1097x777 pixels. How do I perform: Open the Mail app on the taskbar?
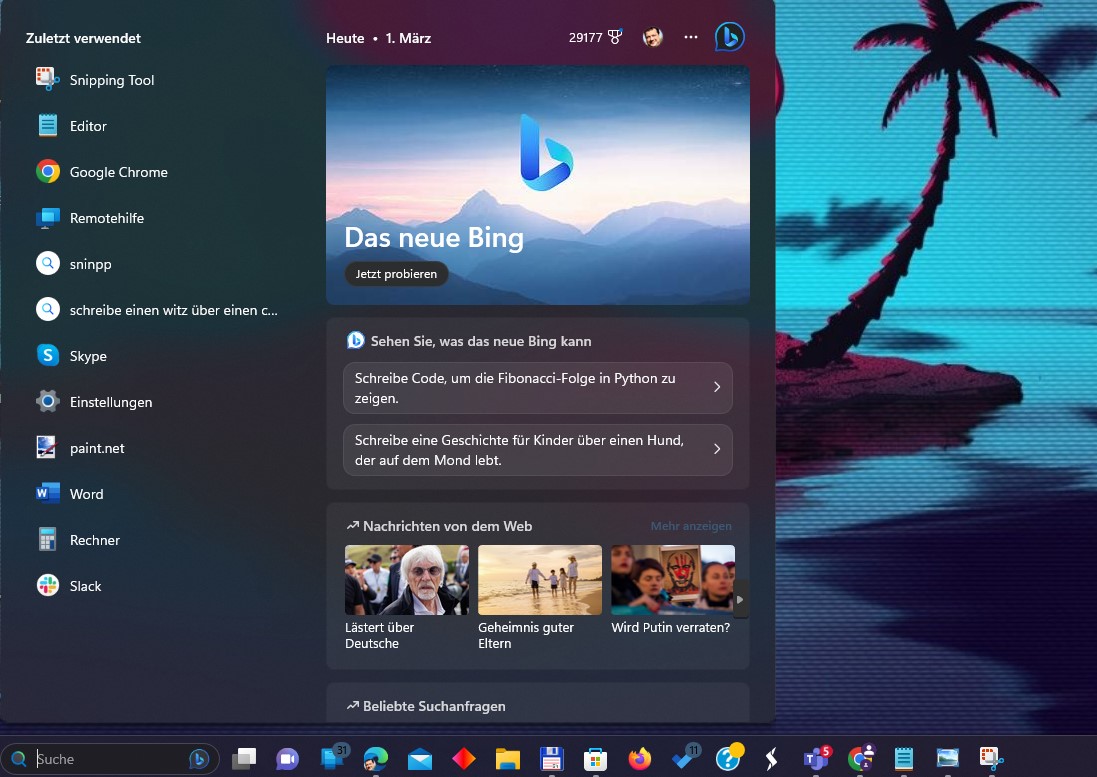click(420, 759)
